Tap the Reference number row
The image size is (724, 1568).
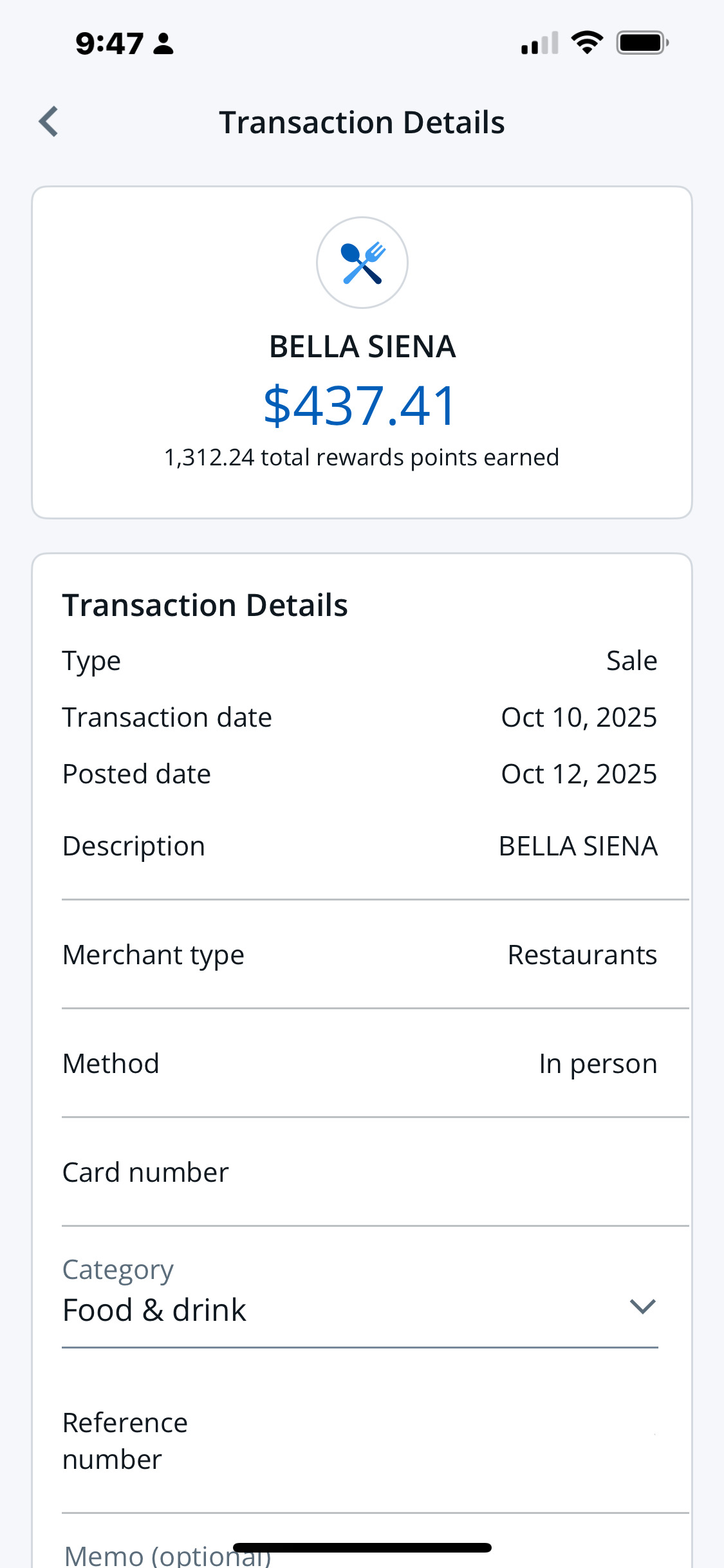click(x=360, y=1441)
